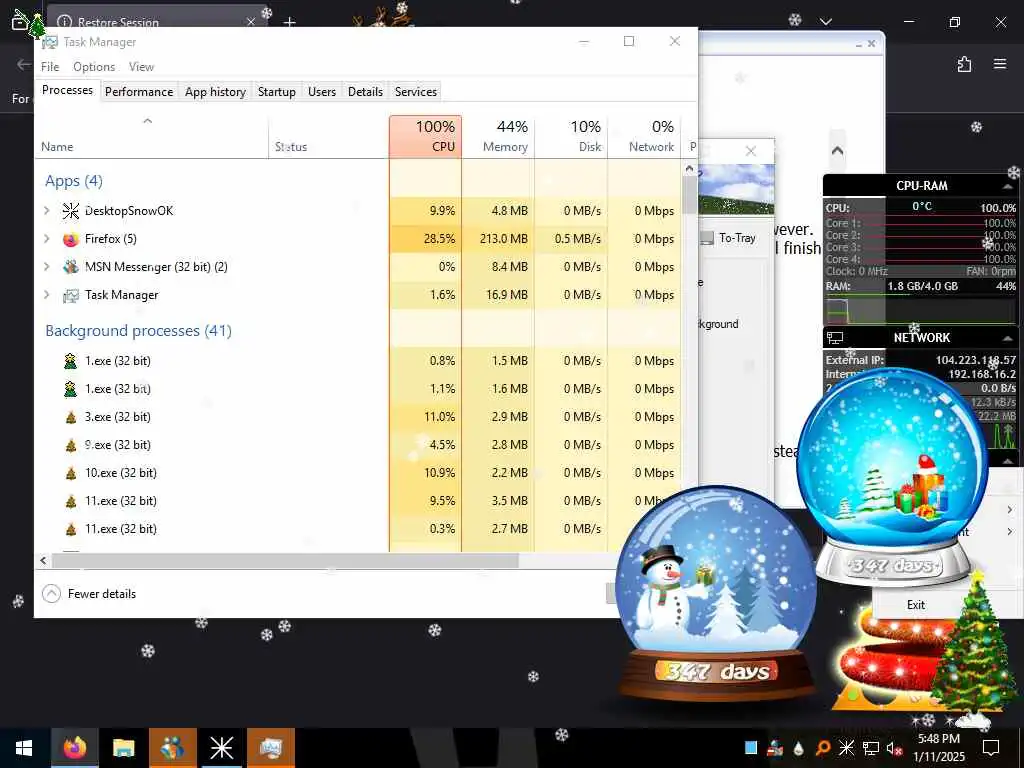The width and height of the screenshot is (1024, 768).
Task: Open the View menu in Task Manager
Action: [141, 67]
